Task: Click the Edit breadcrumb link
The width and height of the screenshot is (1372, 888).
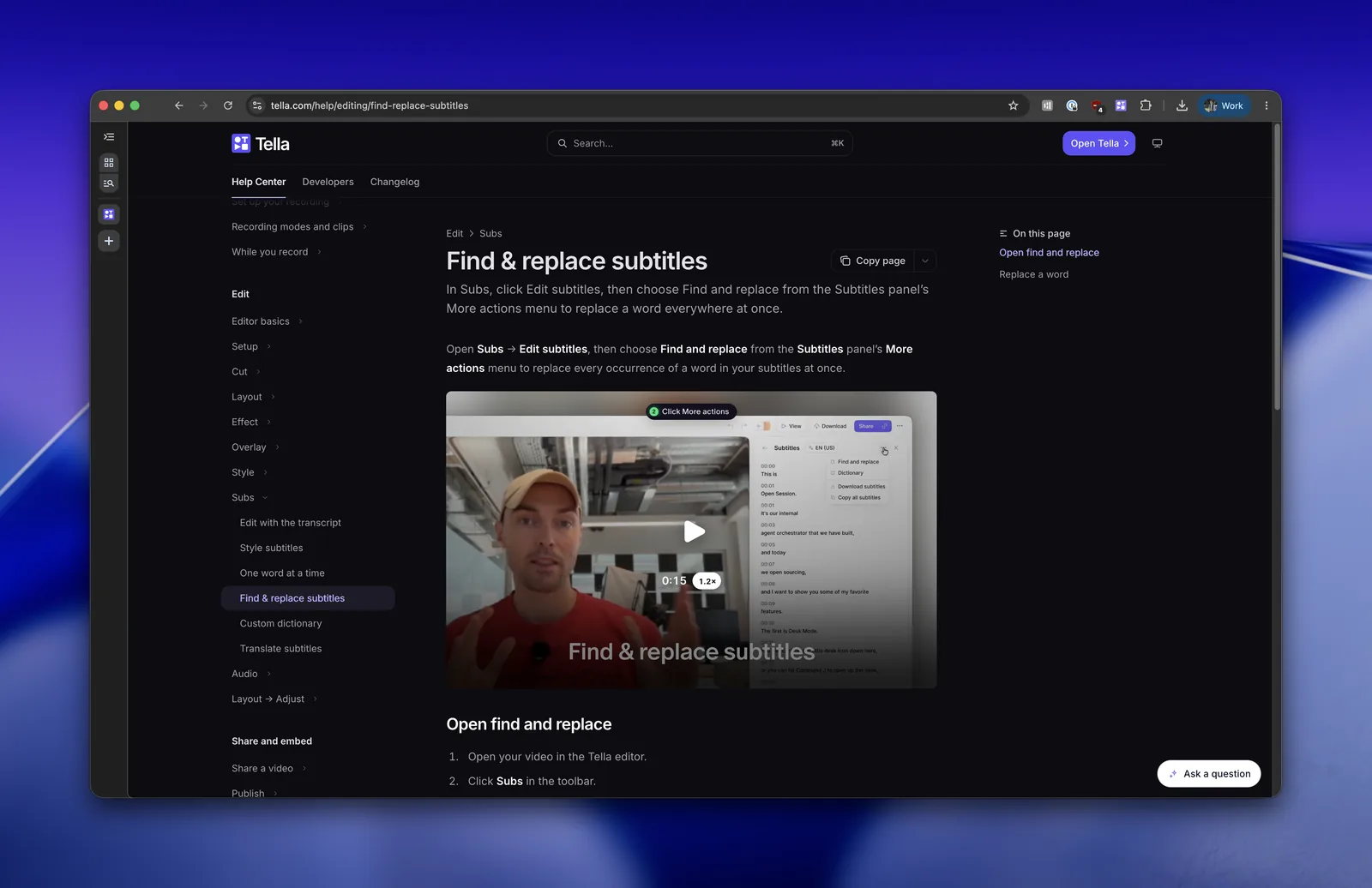Action: (x=454, y=233)
